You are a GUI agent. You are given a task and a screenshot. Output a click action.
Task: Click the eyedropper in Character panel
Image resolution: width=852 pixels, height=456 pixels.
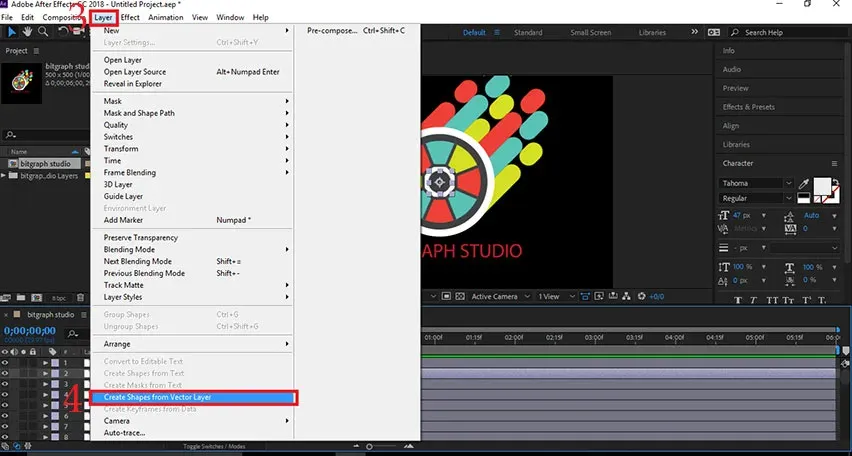click(804, 184)
